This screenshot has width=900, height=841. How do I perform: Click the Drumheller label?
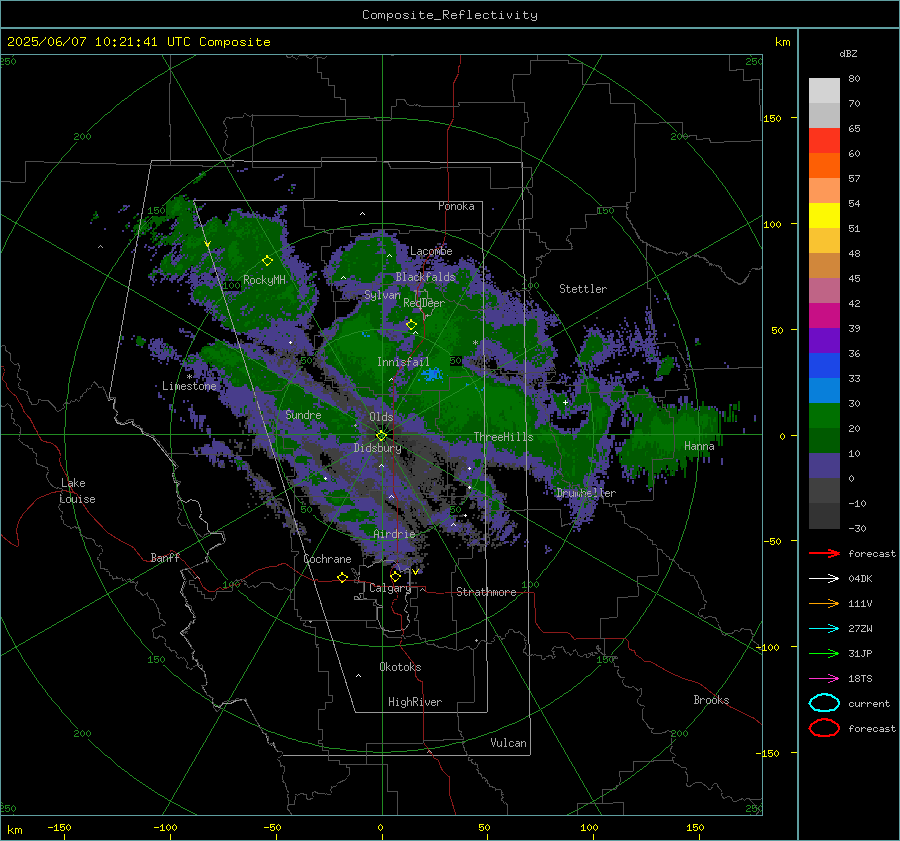point(586,493)
